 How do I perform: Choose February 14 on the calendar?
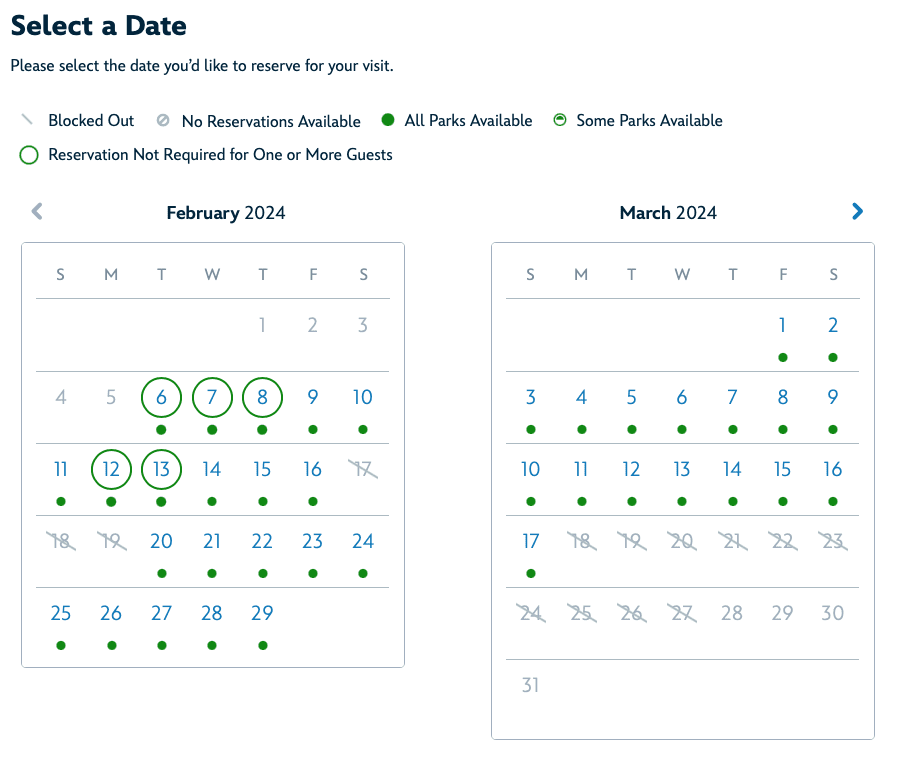(x=212, y=469)
